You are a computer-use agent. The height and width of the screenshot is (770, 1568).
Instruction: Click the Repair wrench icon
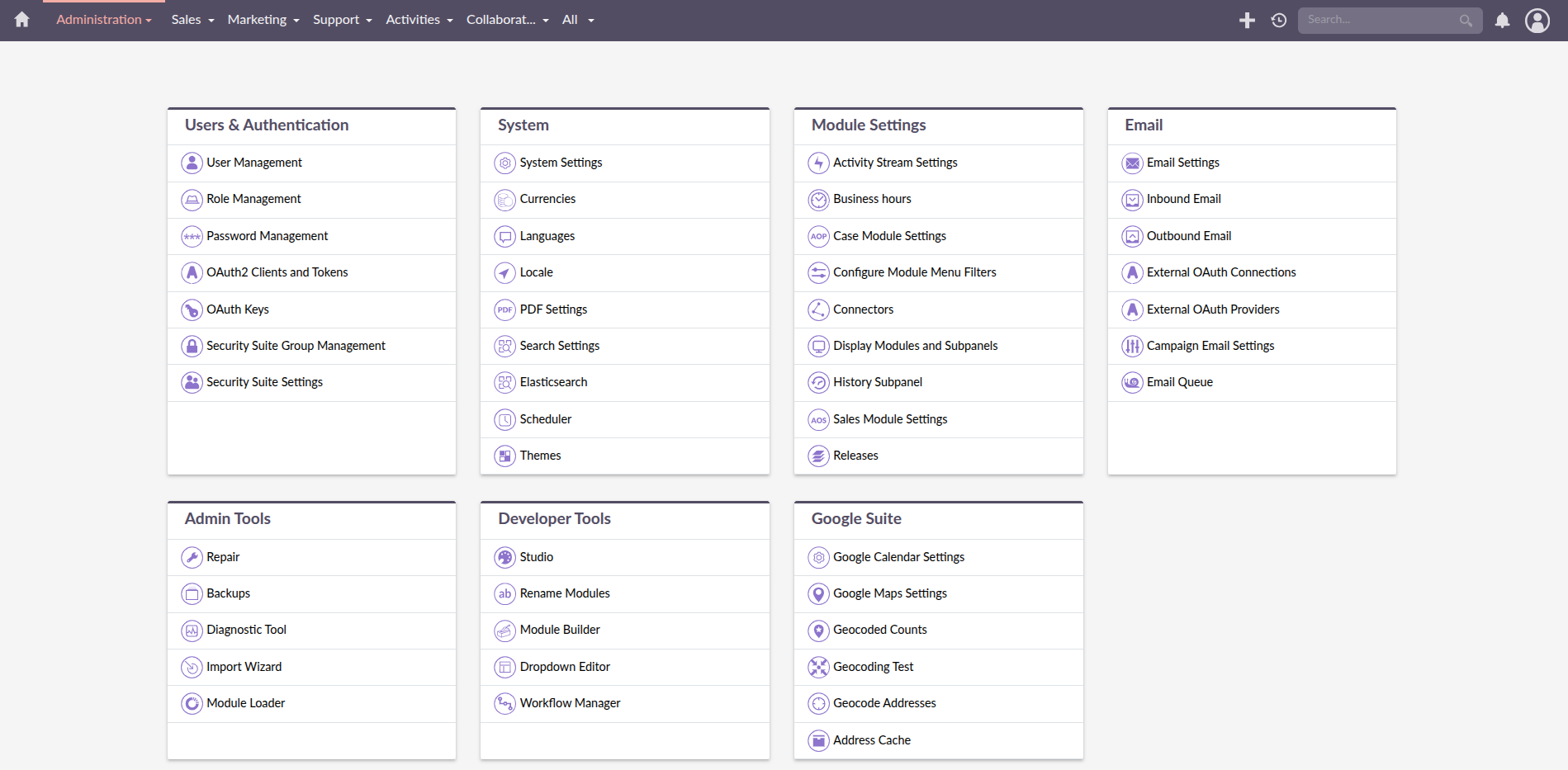192,557
